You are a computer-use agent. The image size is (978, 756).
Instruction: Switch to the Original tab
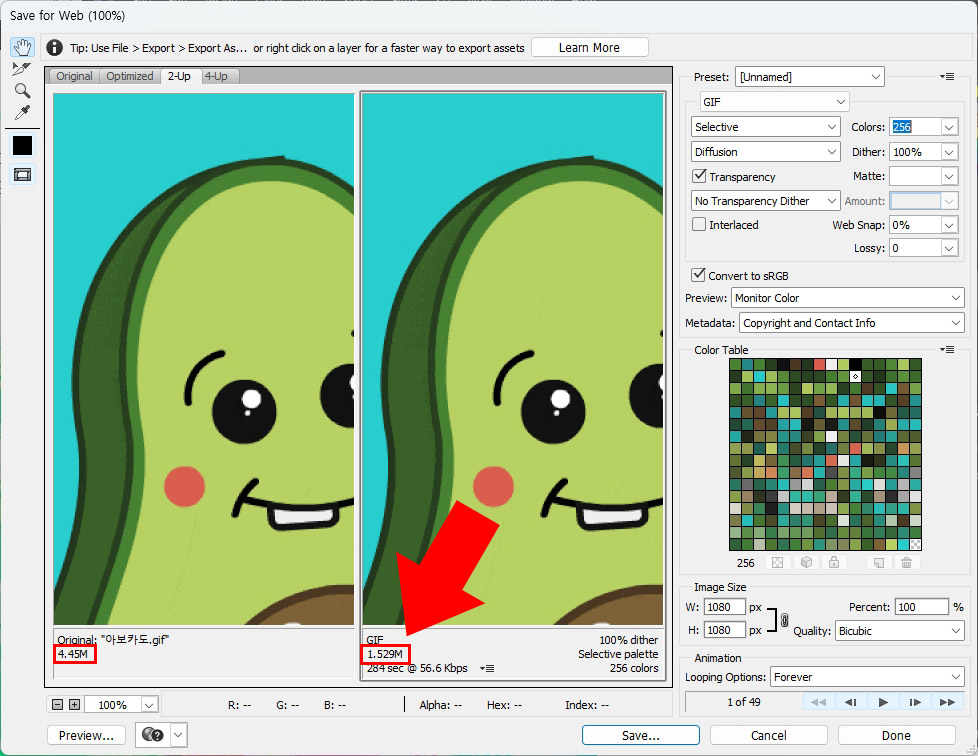coord(74,76)
